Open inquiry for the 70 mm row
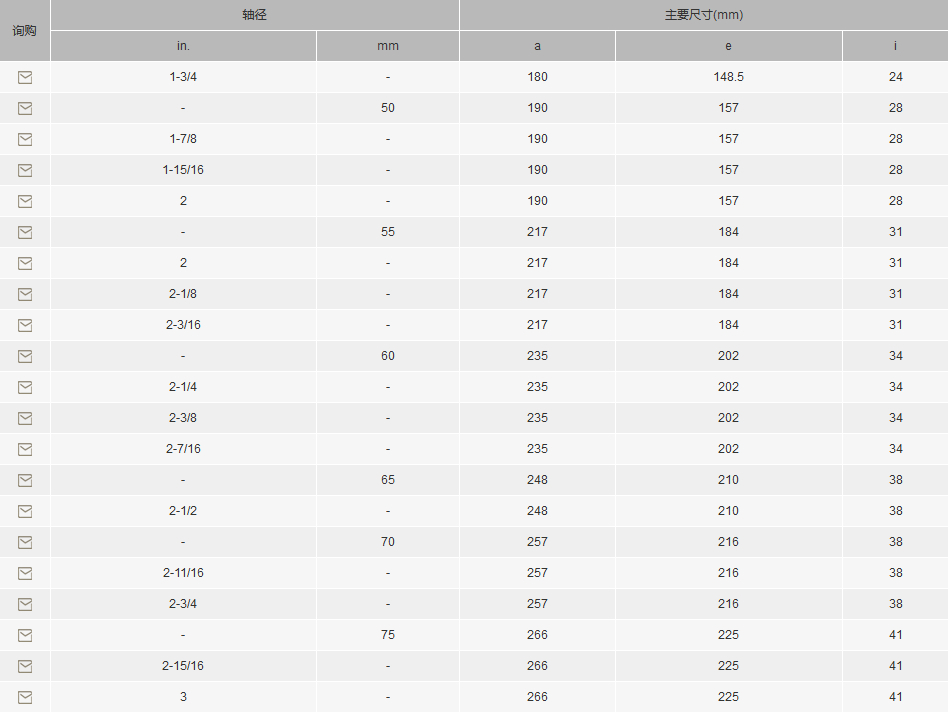 [25, 542]
